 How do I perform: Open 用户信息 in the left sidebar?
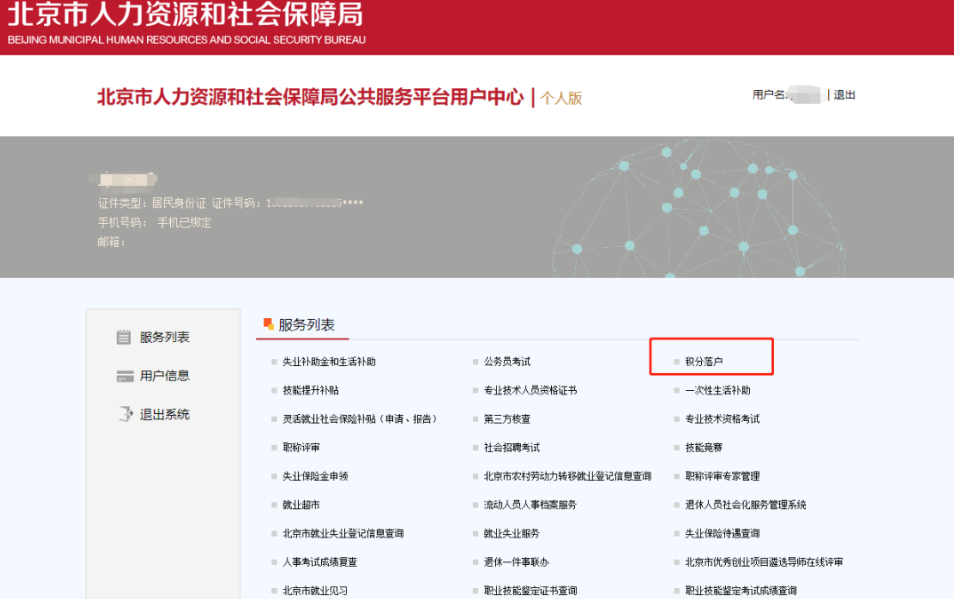164,376
